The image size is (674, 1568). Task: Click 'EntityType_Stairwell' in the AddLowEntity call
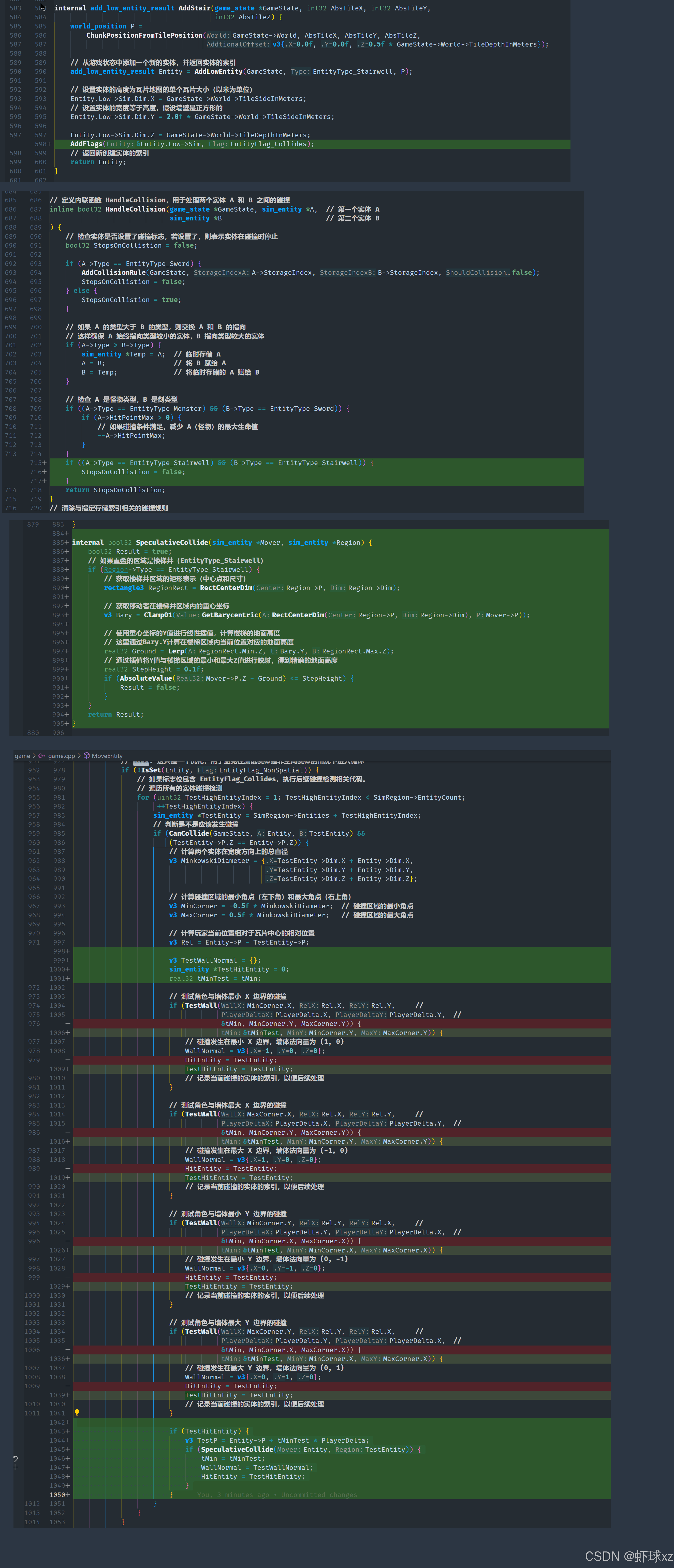tap(353, 71)
